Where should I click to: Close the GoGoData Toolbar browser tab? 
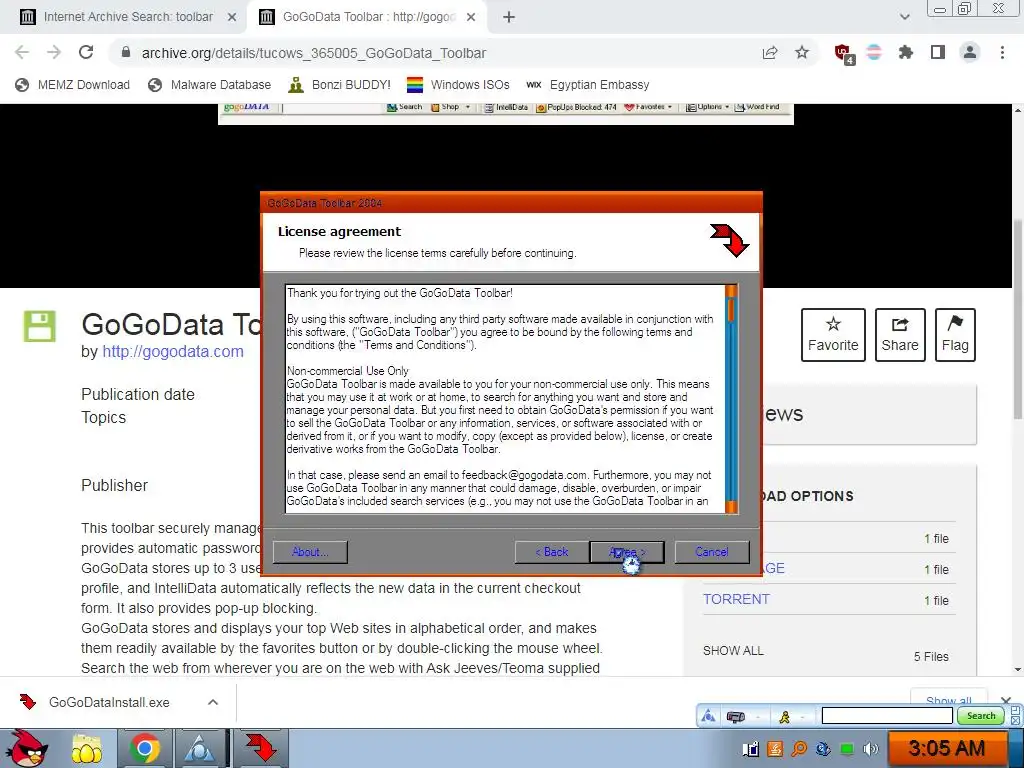click(x=471, y=18)
